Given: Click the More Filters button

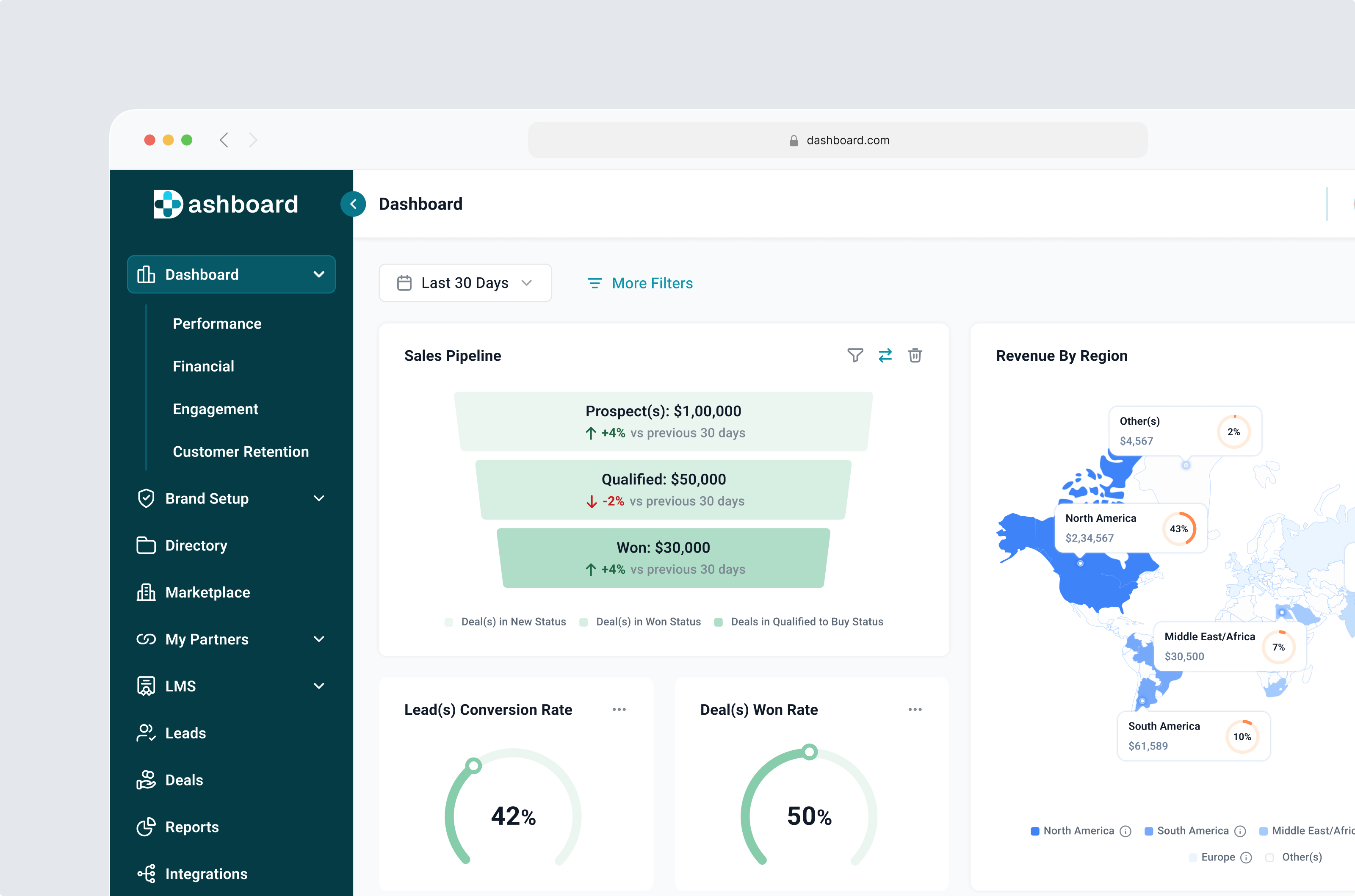Looking at the screenshot, I should [639, 282].
